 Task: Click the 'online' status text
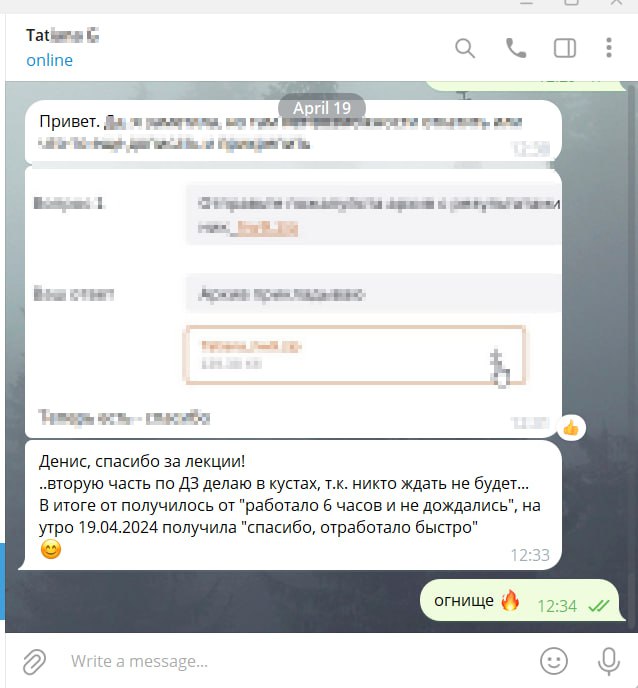pos(50,60)
